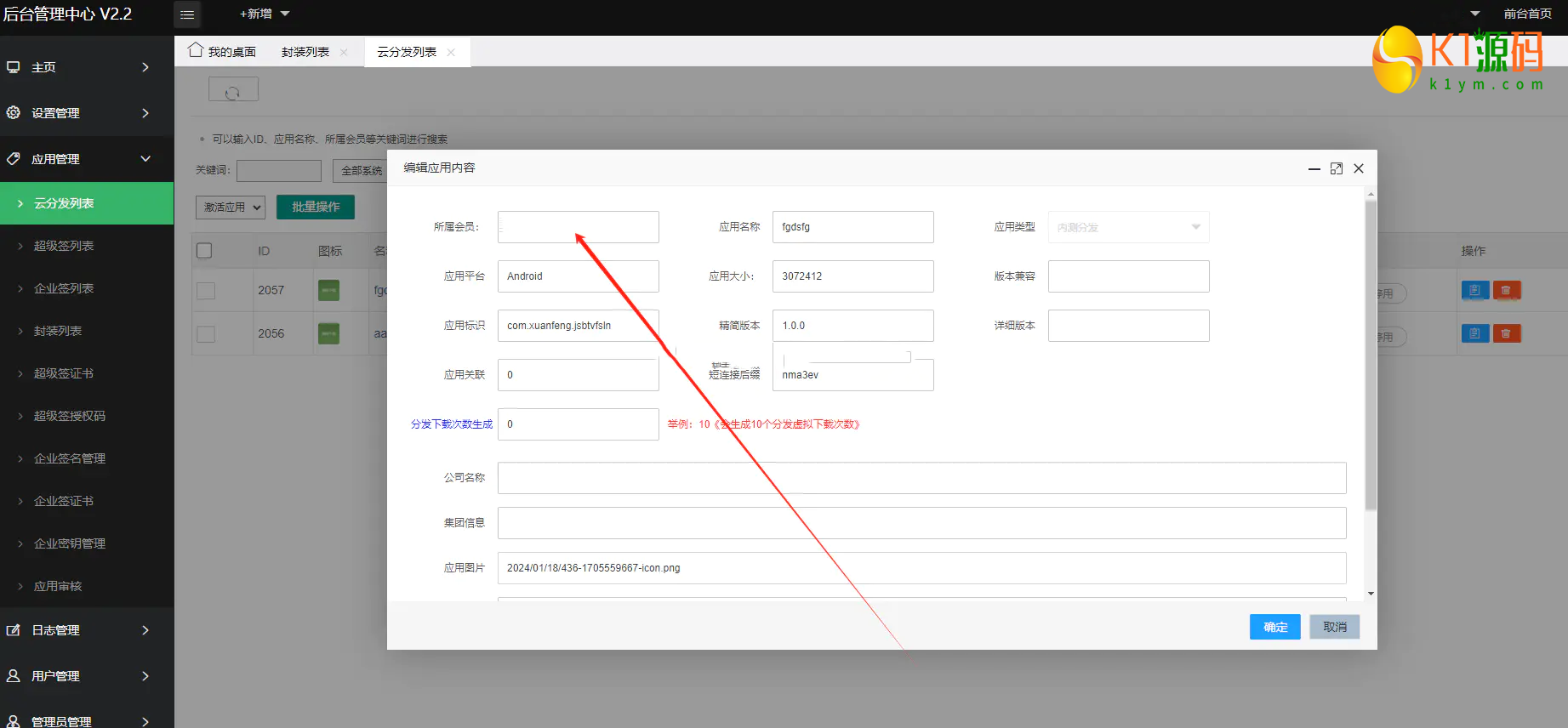The image size is (1568, 728).
Task: Open the 全部系统 filter dropdown
Action: (x=361, y=171)
